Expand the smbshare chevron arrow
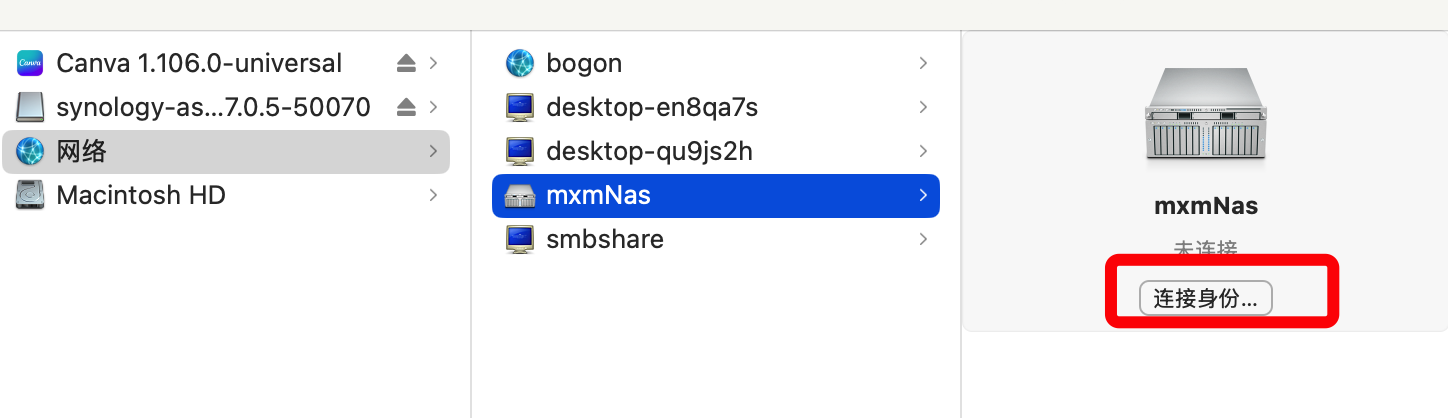The width and height of the screenshot is (1448, 418). [x=922, y=240]
